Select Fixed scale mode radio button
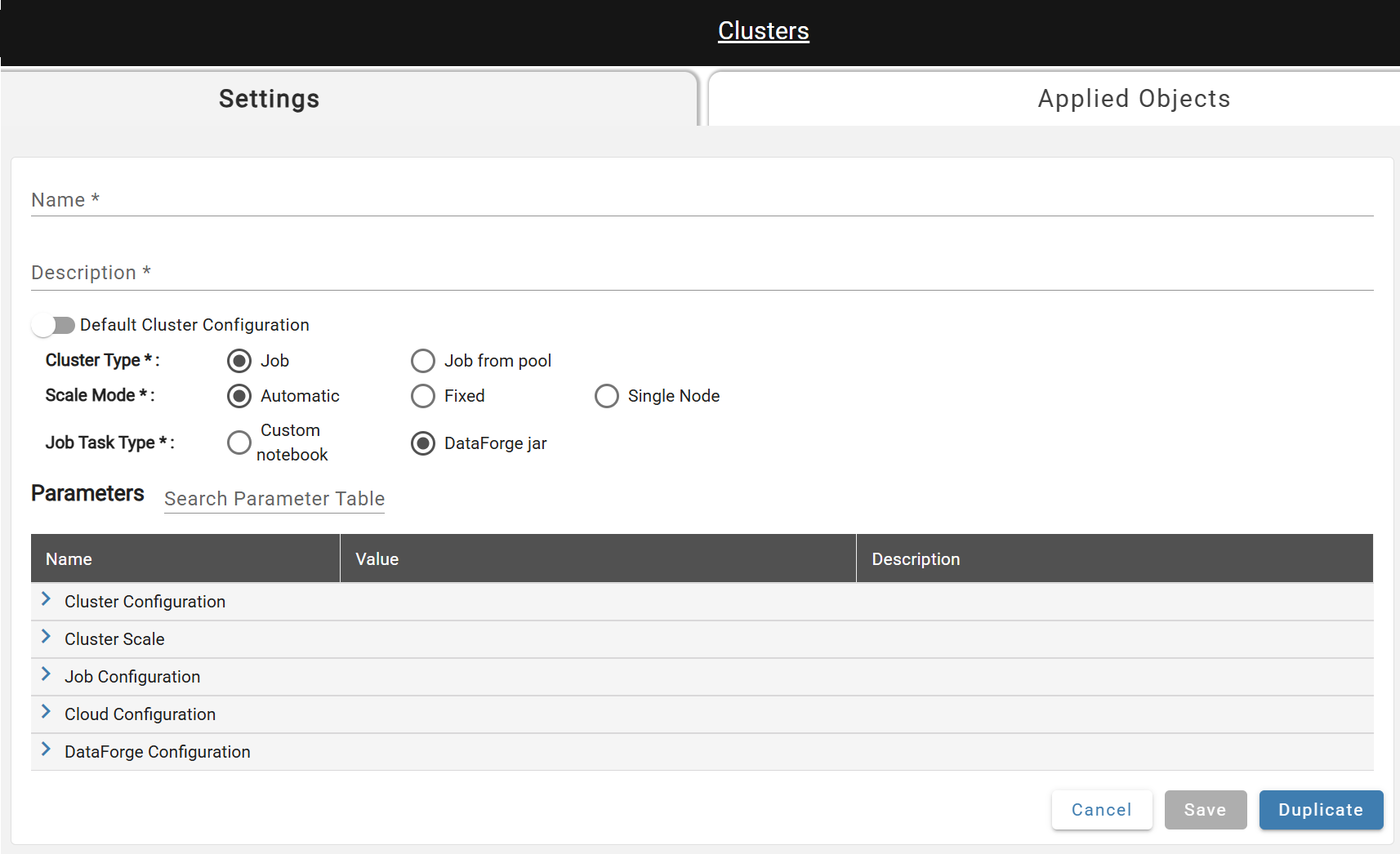1400x854 pixels. click(x=423, y=396)
